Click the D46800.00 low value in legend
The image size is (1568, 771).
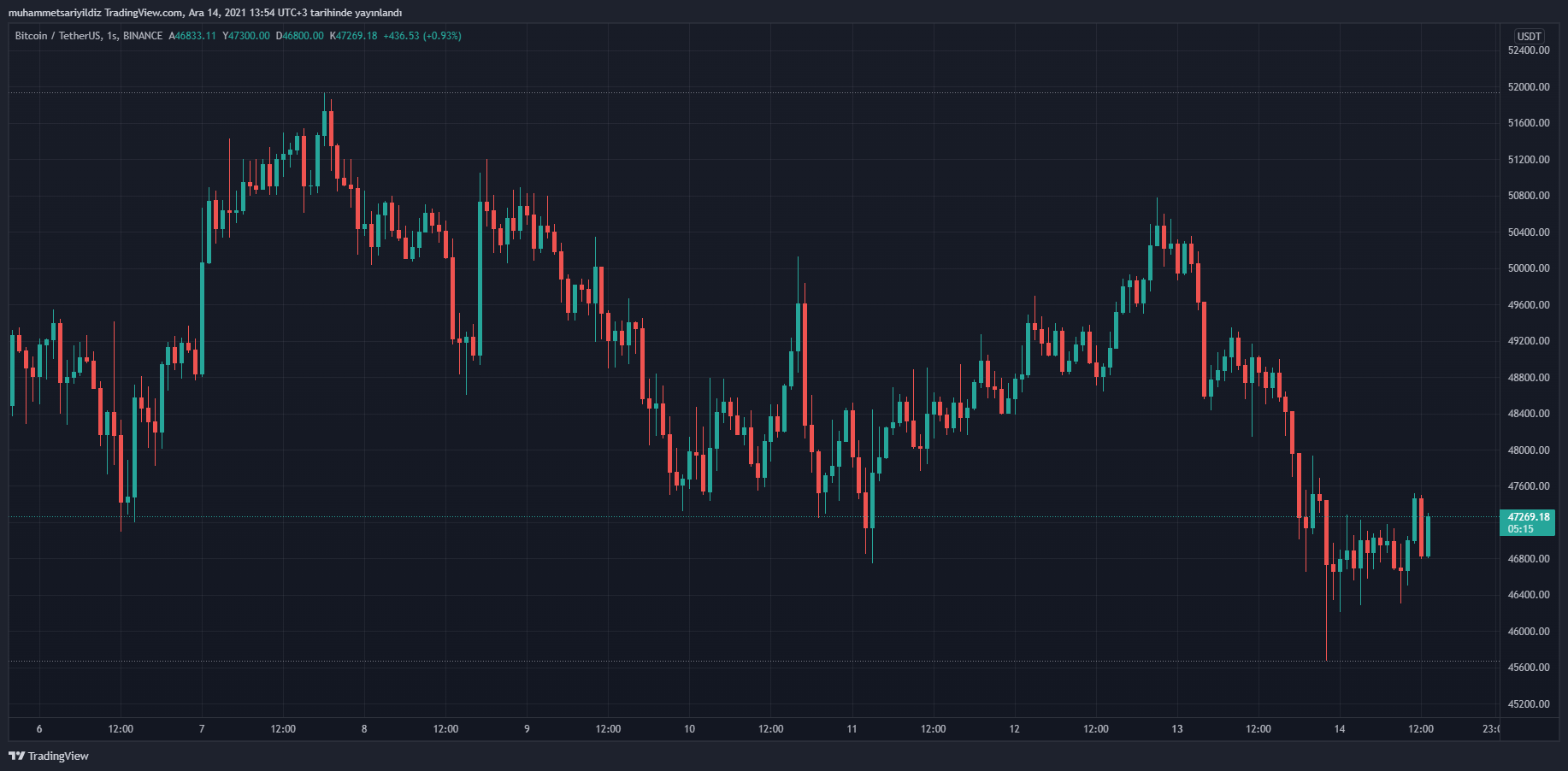click(x=299, y=36)
